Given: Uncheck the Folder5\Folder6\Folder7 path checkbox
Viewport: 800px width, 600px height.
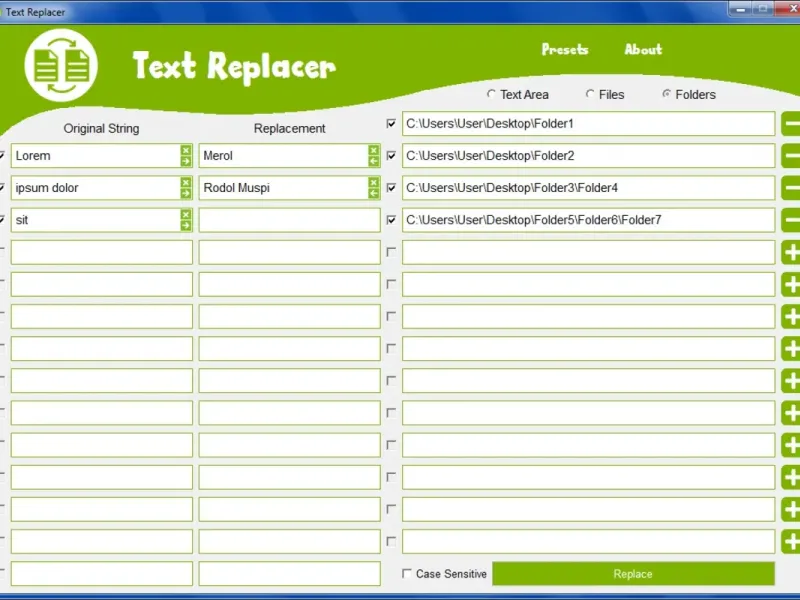Looking at the screenshot, I should [x=391, y=220].
